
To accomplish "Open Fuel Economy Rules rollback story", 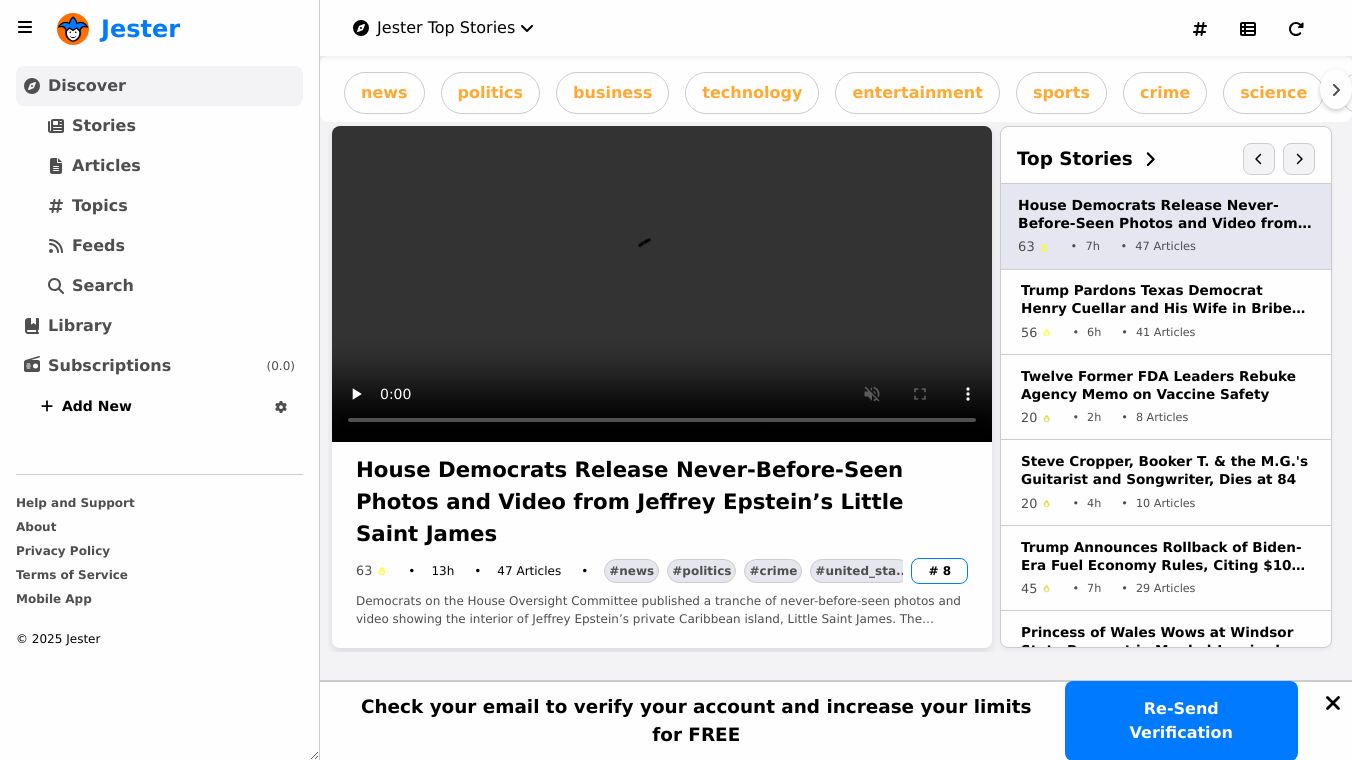I will point(1166,568).
